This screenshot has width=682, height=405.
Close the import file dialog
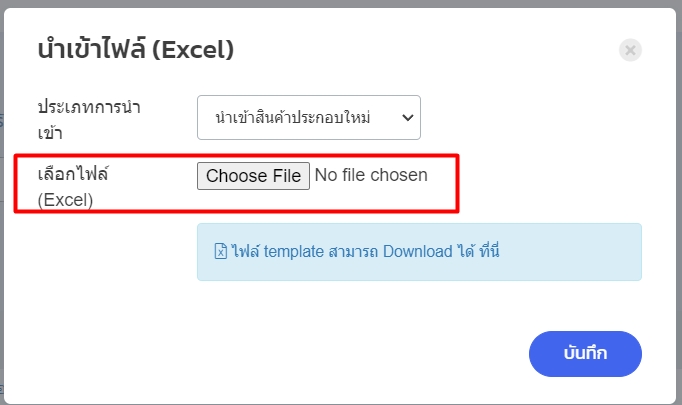[630, 50]
